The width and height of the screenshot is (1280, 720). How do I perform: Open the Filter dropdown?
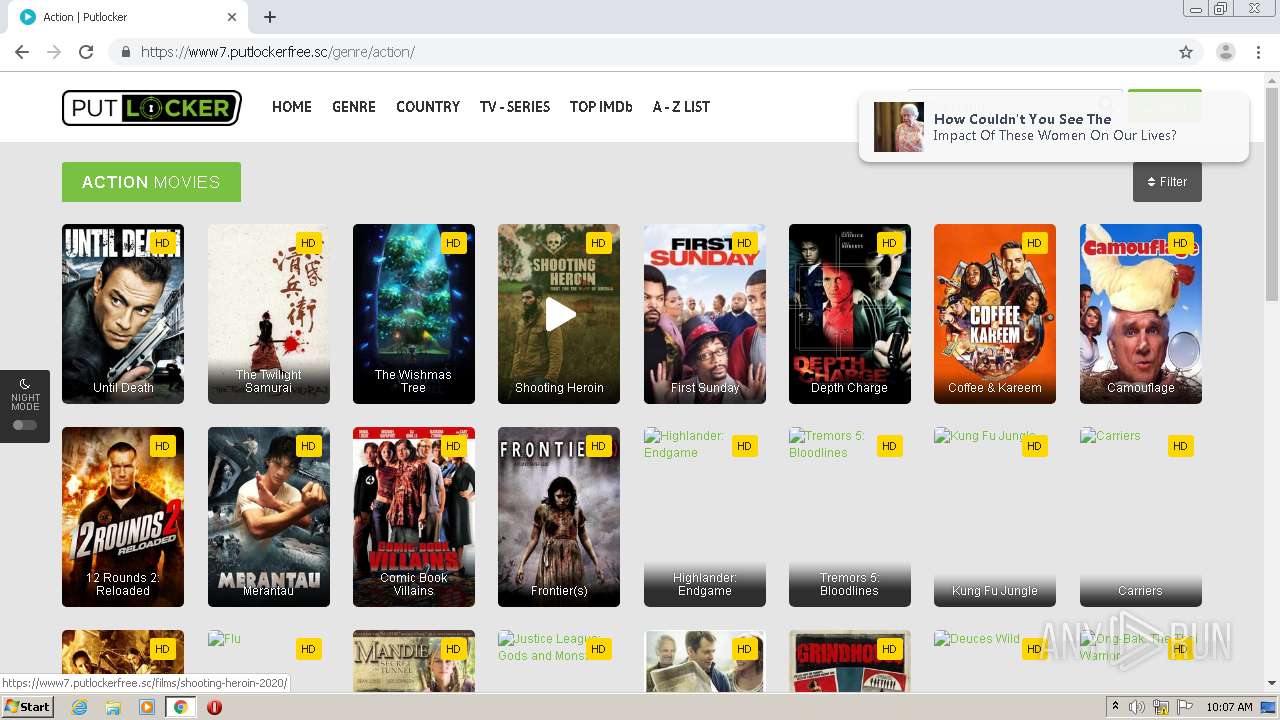point(1167,182)
